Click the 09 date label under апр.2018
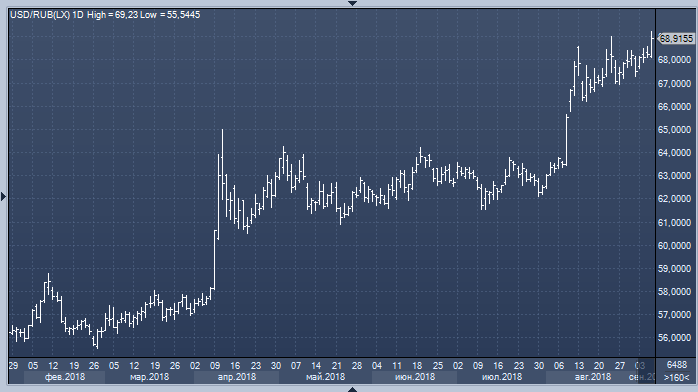 coord(215,366)
